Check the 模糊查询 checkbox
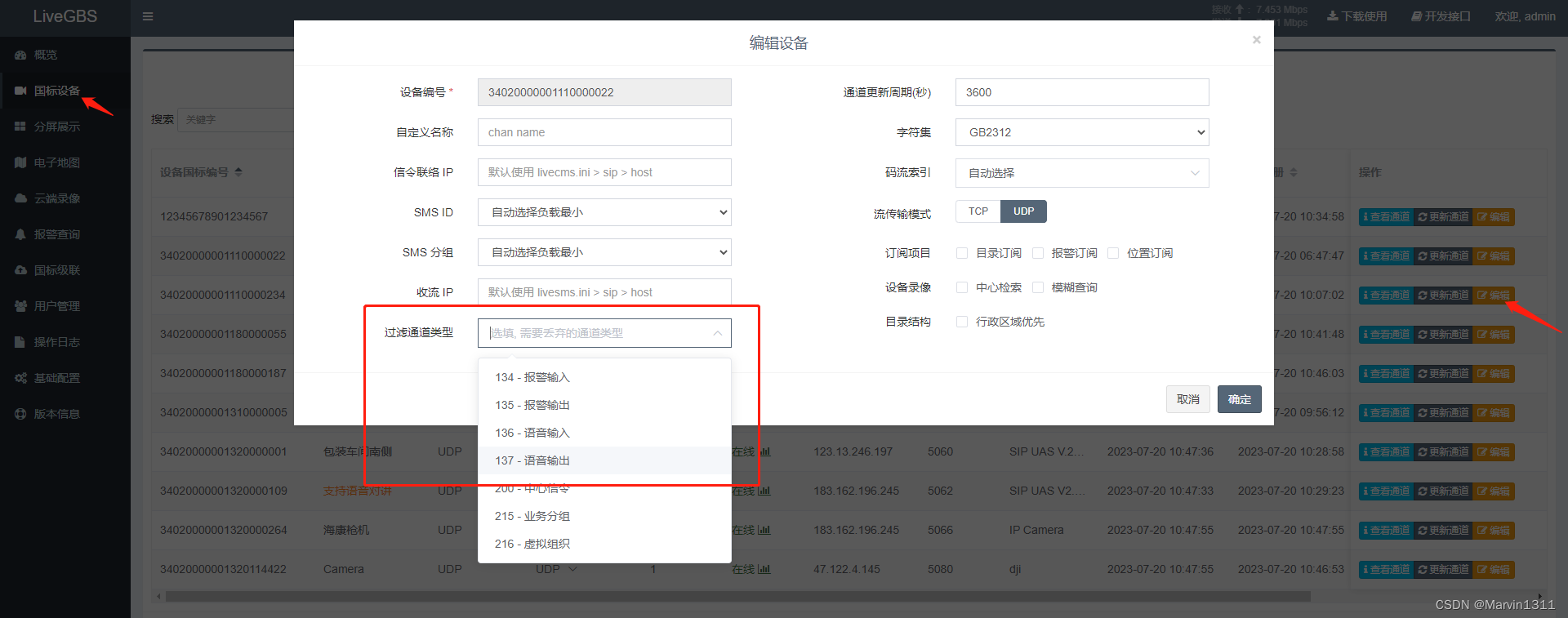 pyautogui.click(x=1038, y=287)
